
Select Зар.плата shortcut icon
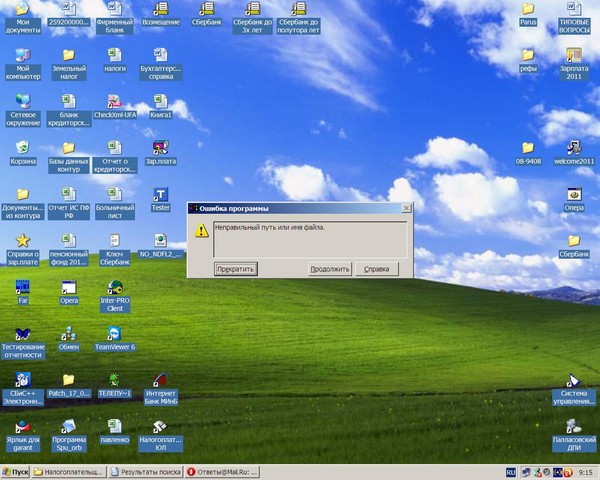[x=161, y=152]
